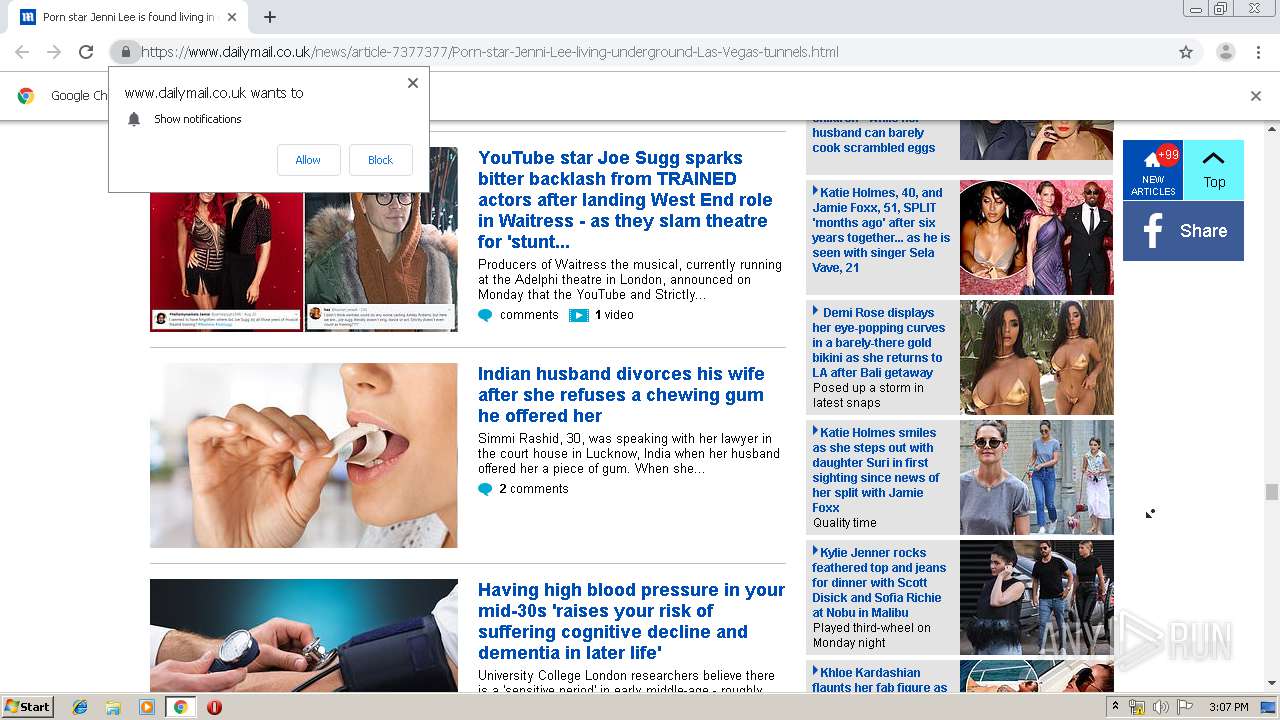Viewport: 1280px width, 720px height.
Task: Open the Khloe Kardashian sidebar story
Action: [880, 679]
